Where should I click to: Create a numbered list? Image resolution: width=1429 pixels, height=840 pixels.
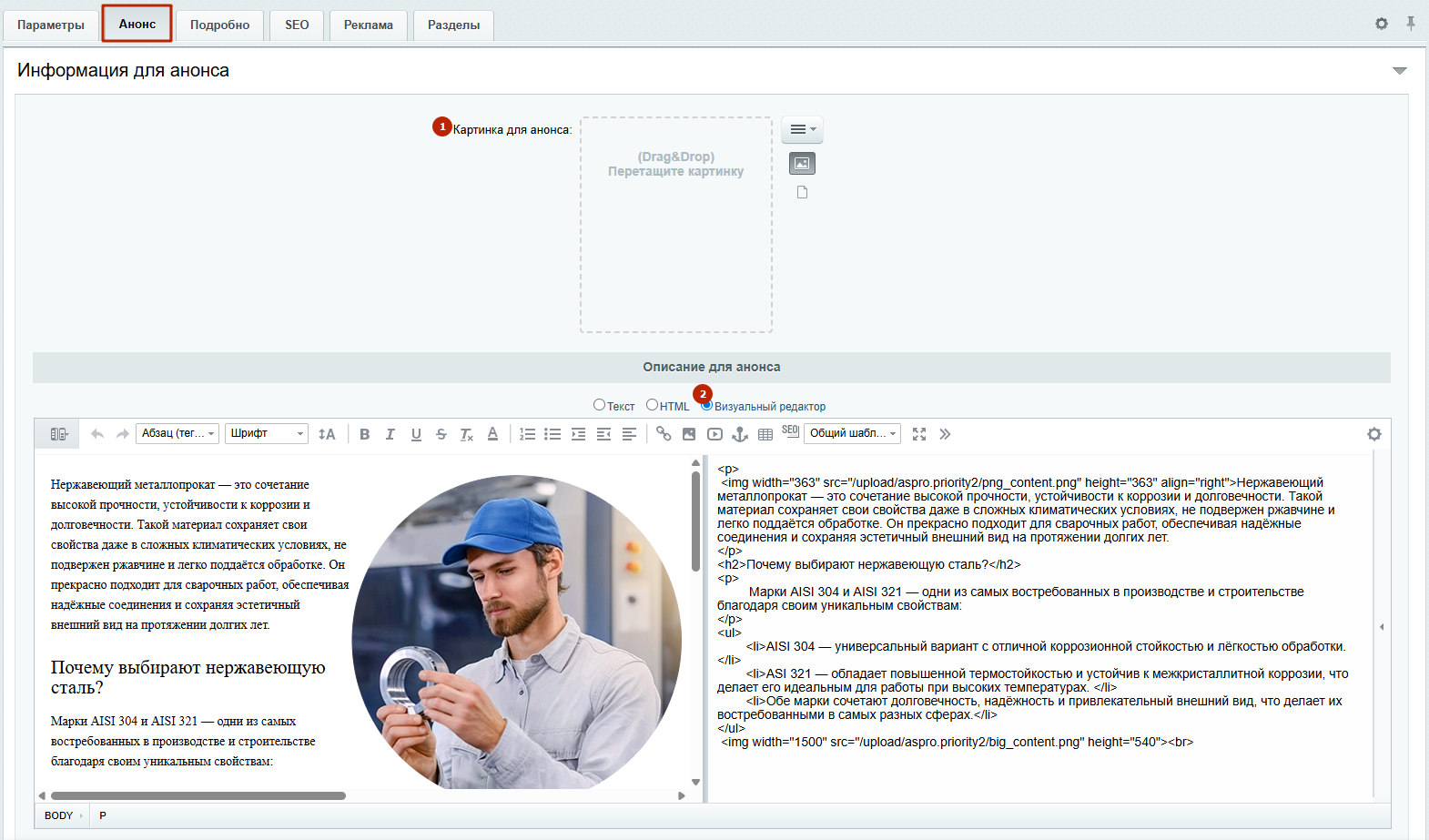[x=527, y=434]
